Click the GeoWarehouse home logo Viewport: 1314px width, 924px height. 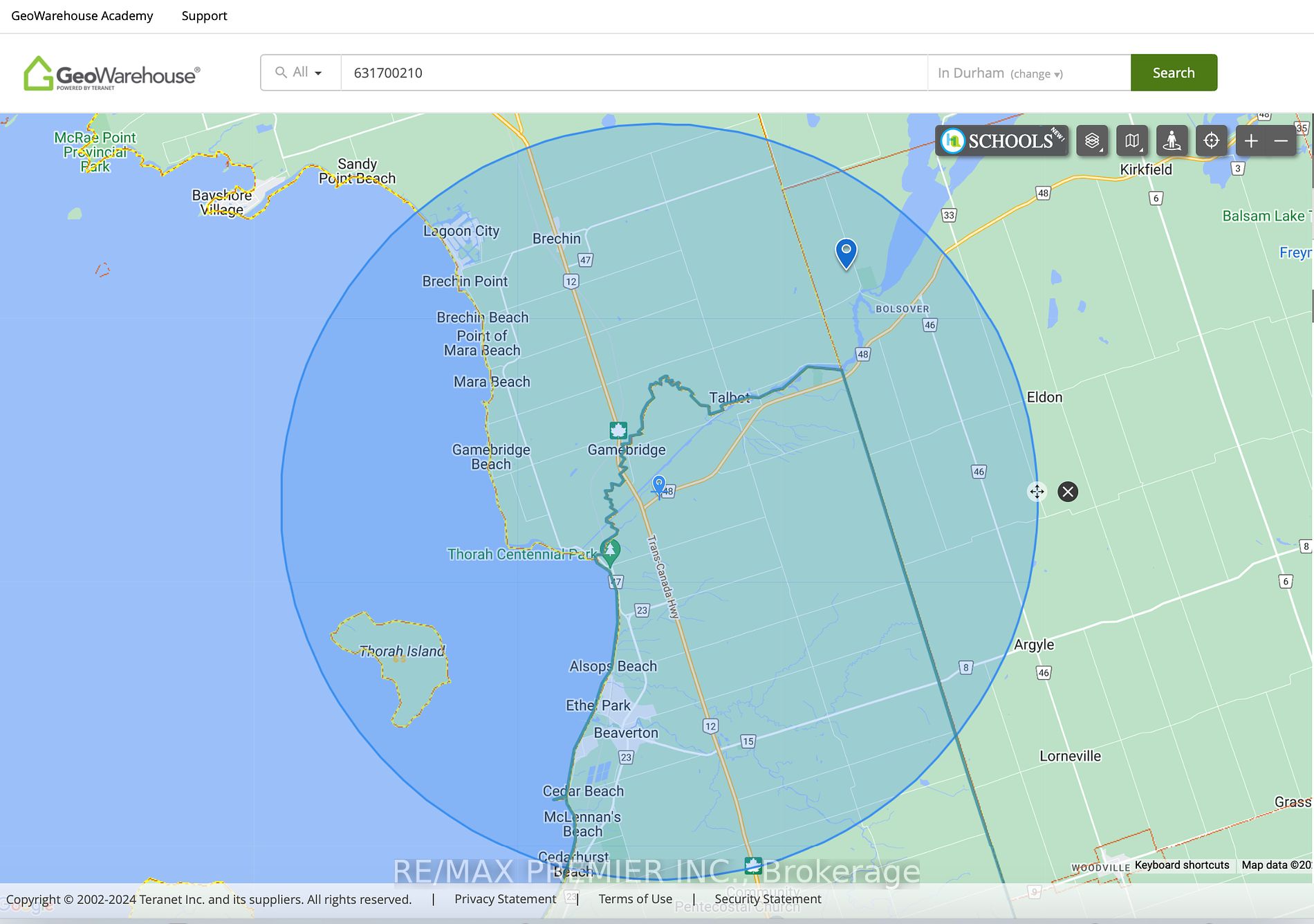112,73
